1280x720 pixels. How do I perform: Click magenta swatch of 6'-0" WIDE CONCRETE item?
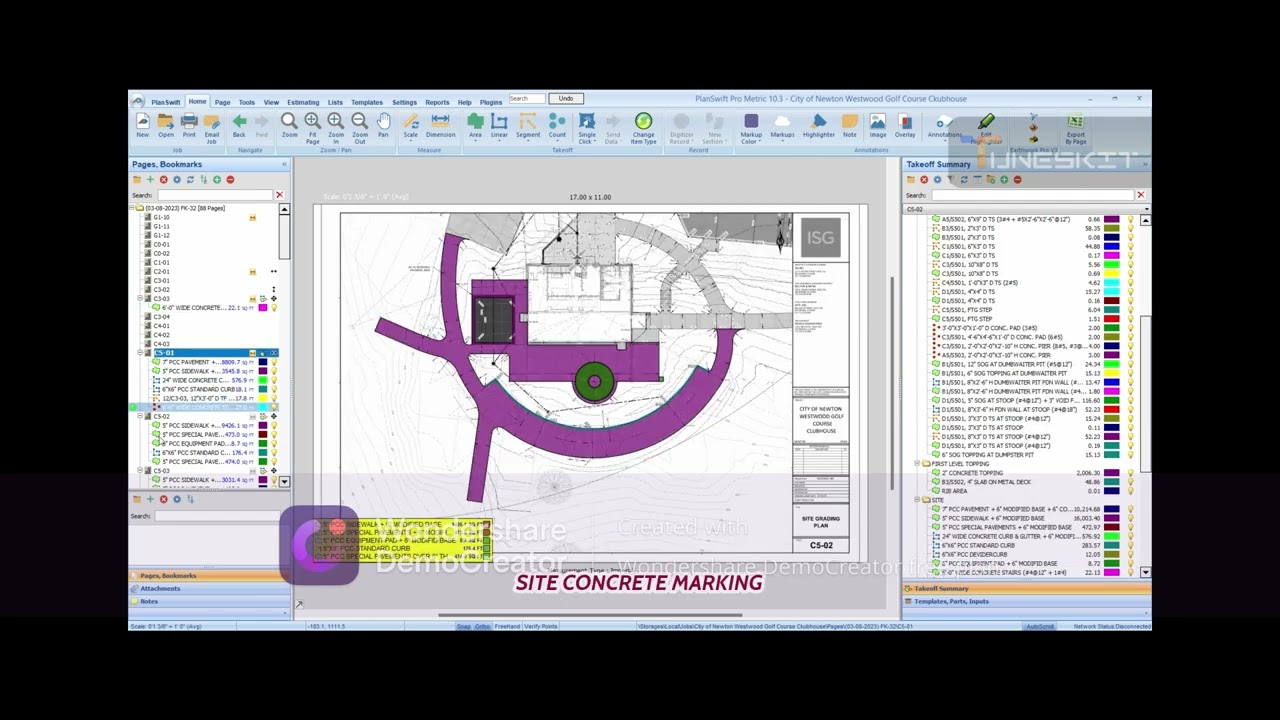point(262,308)
